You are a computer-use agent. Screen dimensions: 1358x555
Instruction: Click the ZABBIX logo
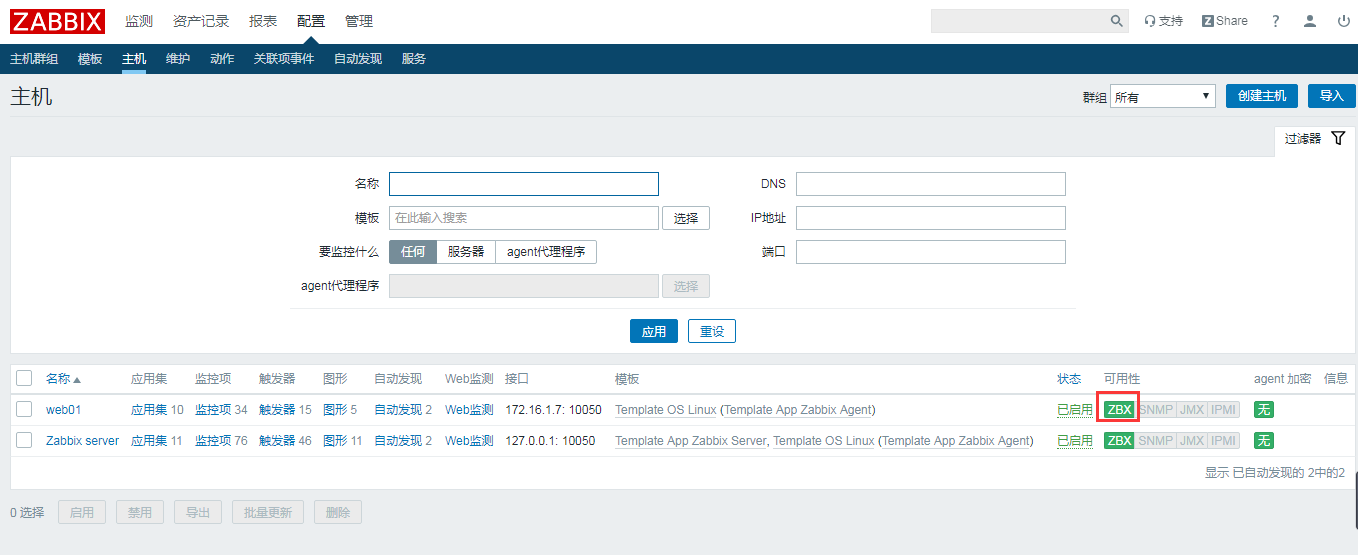pyautogui.click(x=57, y=21)
